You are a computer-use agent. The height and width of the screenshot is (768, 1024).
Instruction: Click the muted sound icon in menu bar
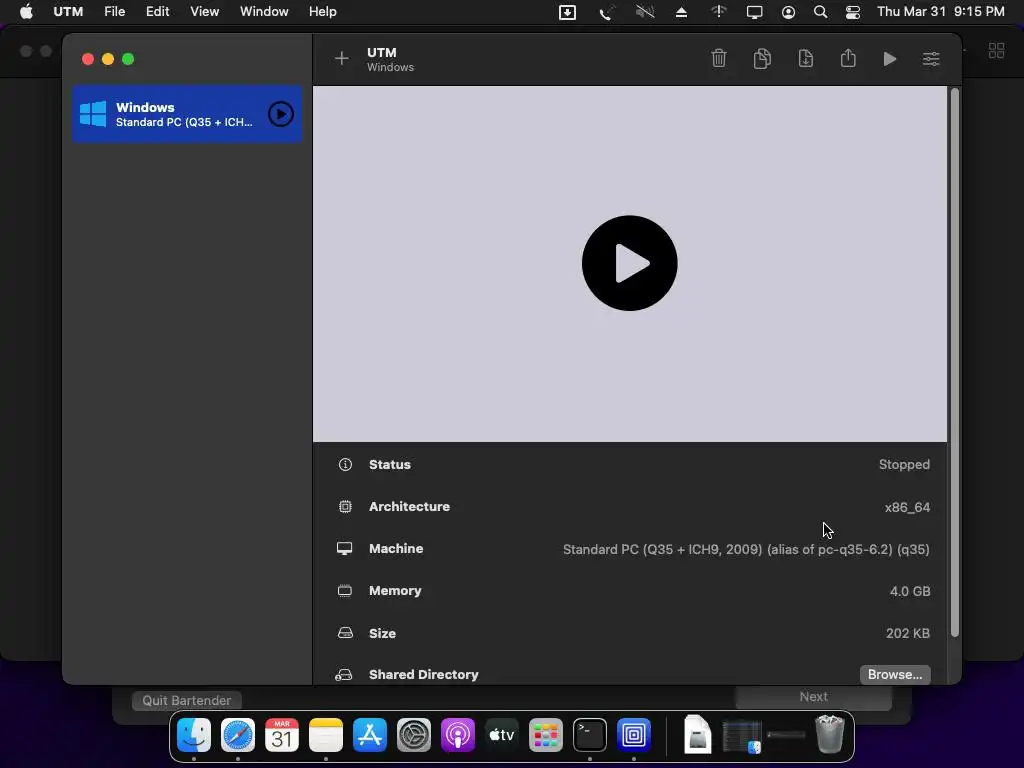click(645, 12)
